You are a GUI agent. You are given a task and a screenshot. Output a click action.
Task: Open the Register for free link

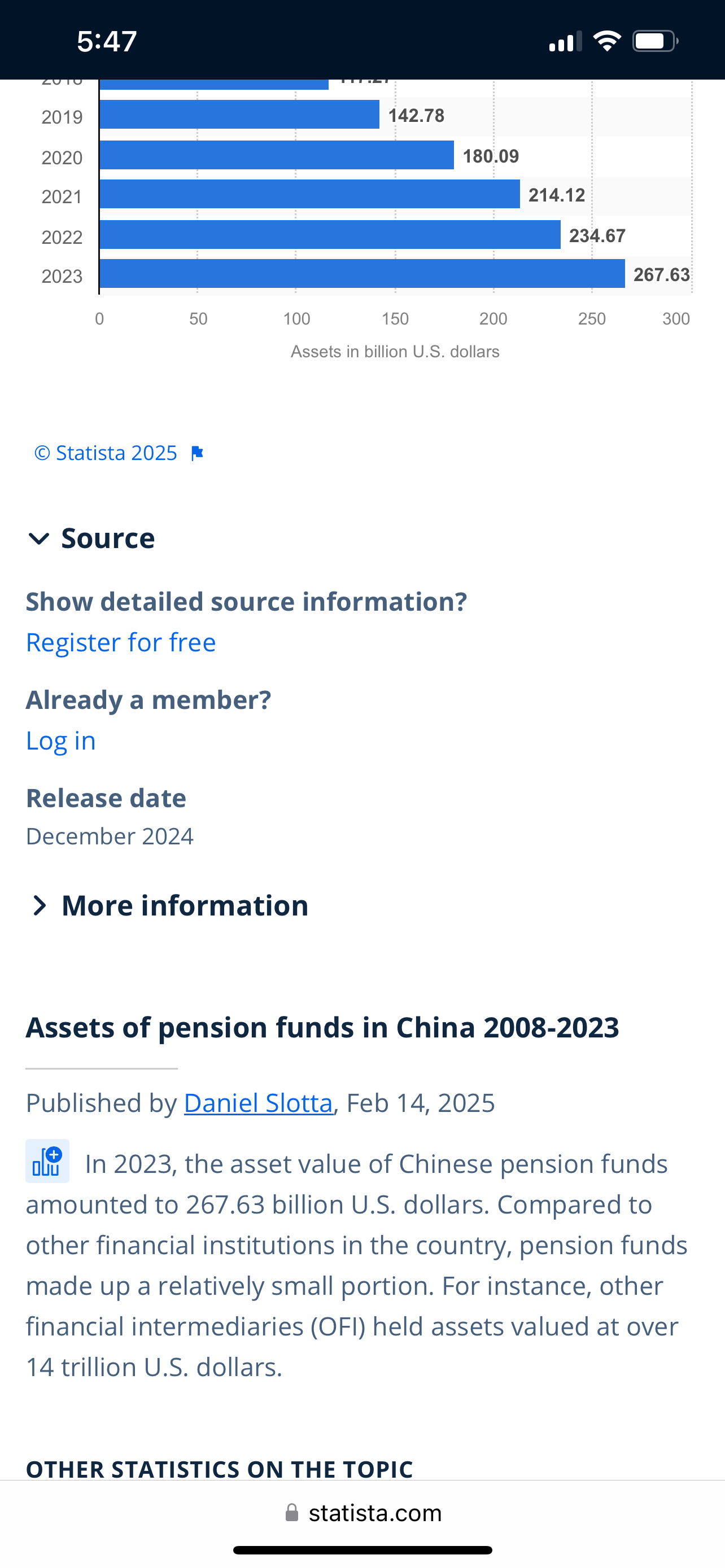120,642
